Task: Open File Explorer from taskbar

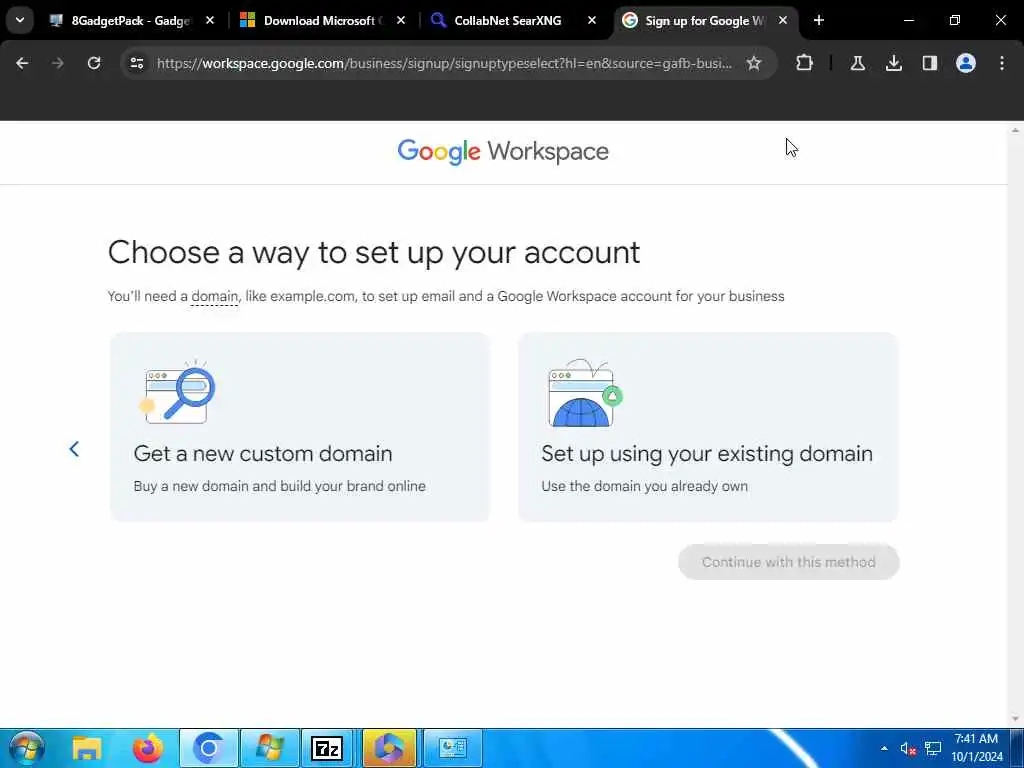Action: coord(86,748)
